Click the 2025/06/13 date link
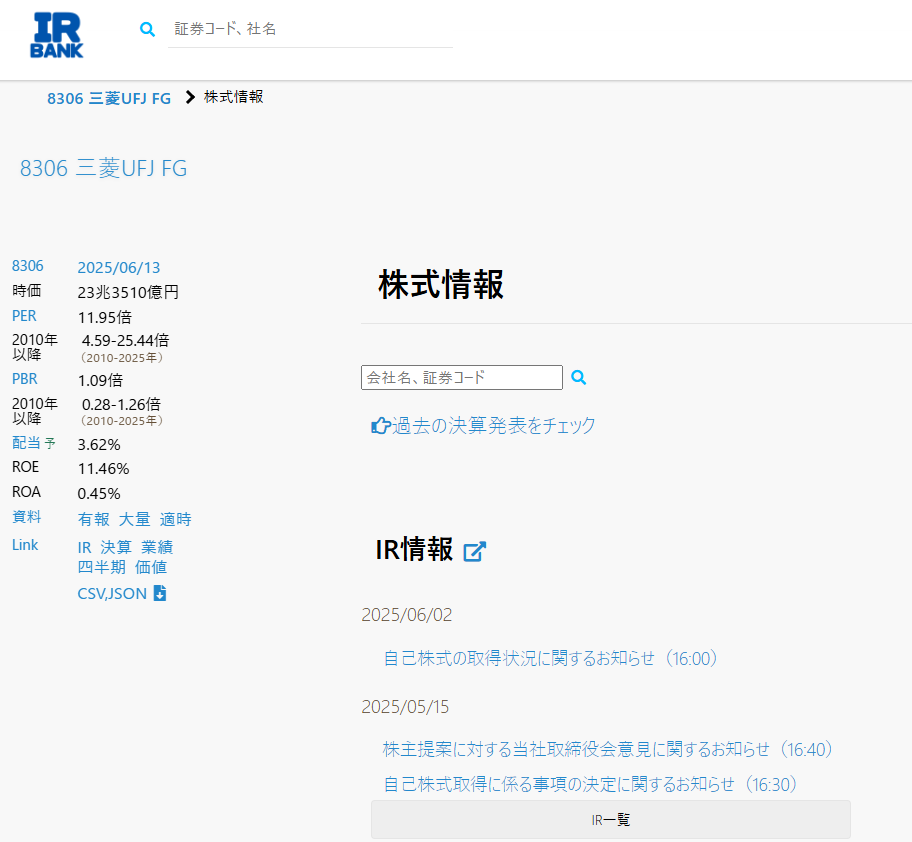Screen dimensions: 912x842 pyautogui.click(x=118, y=267)
